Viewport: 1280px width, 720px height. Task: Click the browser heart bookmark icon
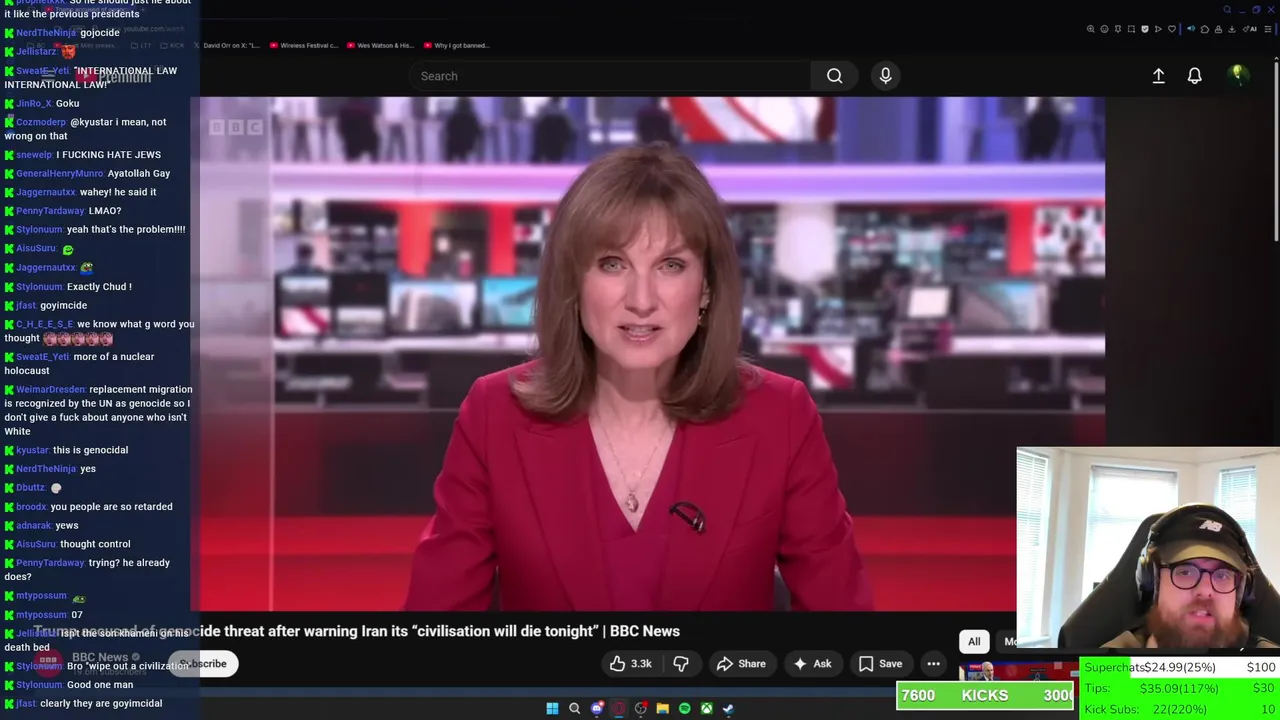[1172, 29]
